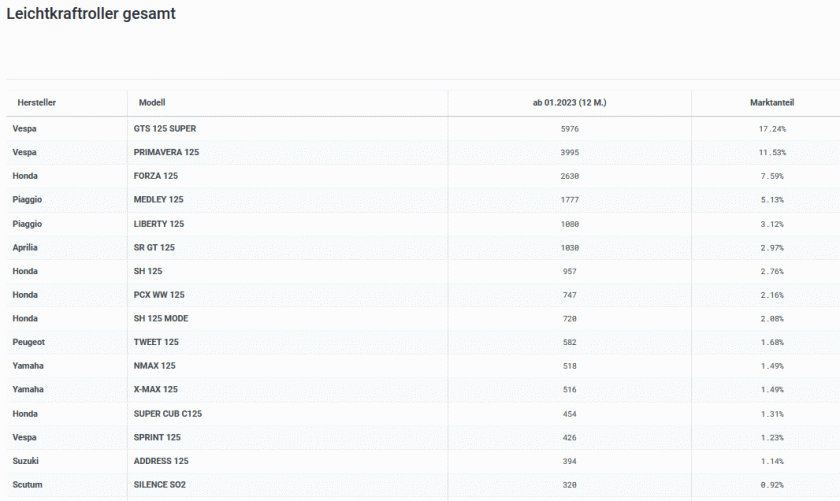
Task: Click the Yamaha cell in NMAX 125 row
Action: tap(28, 365)
